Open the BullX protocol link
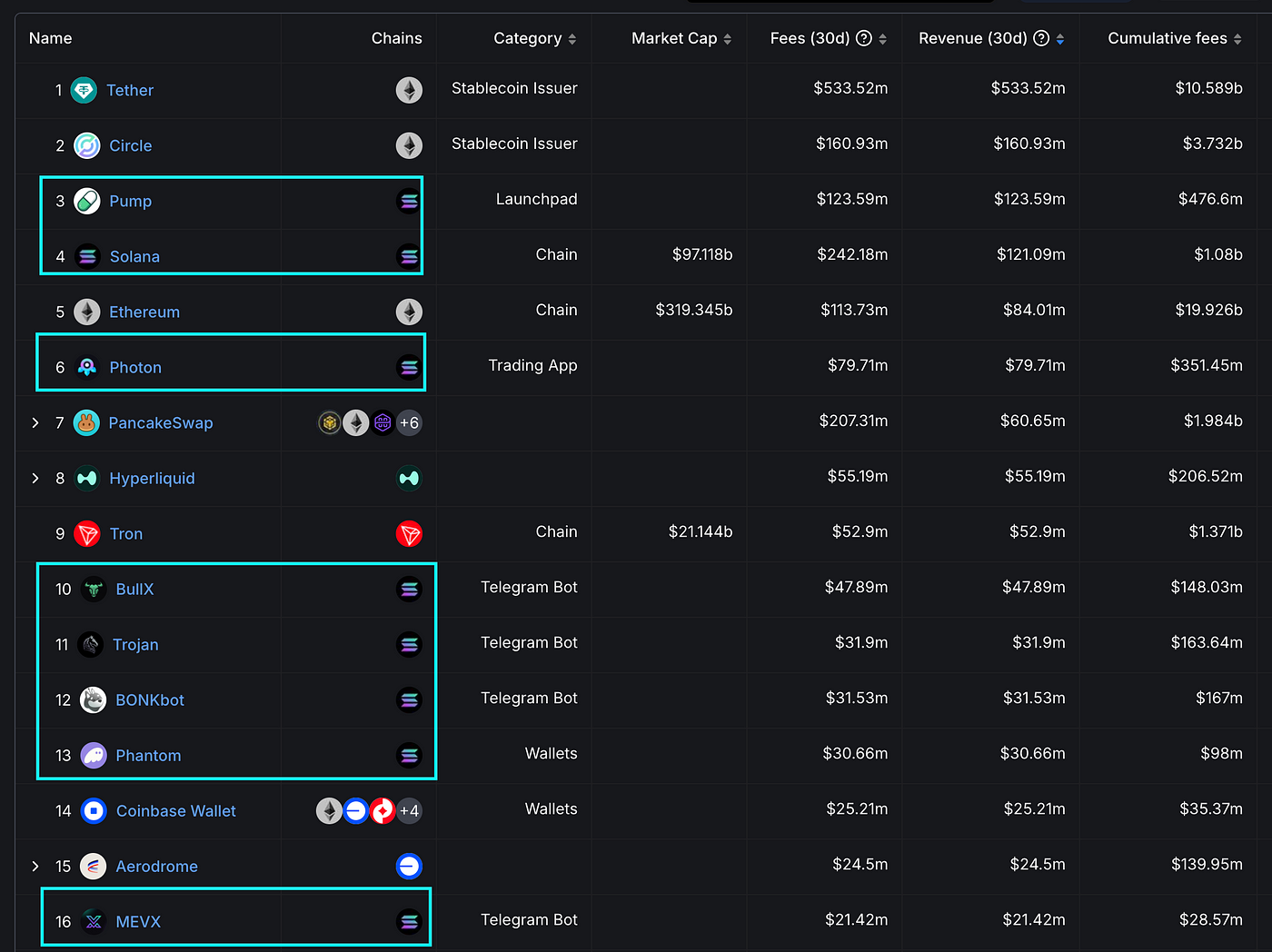Viewport: 1272px width, 952px height. 134,589
